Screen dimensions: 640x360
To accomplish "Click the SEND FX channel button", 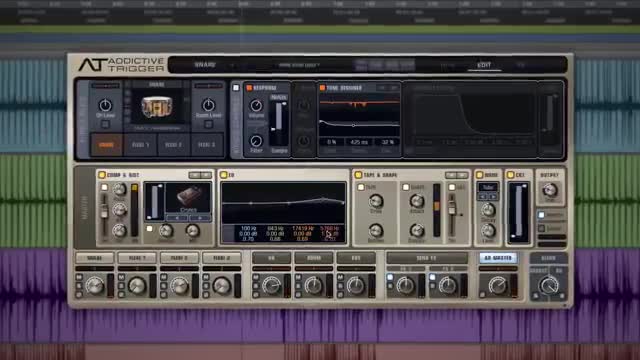I will 427,258.
